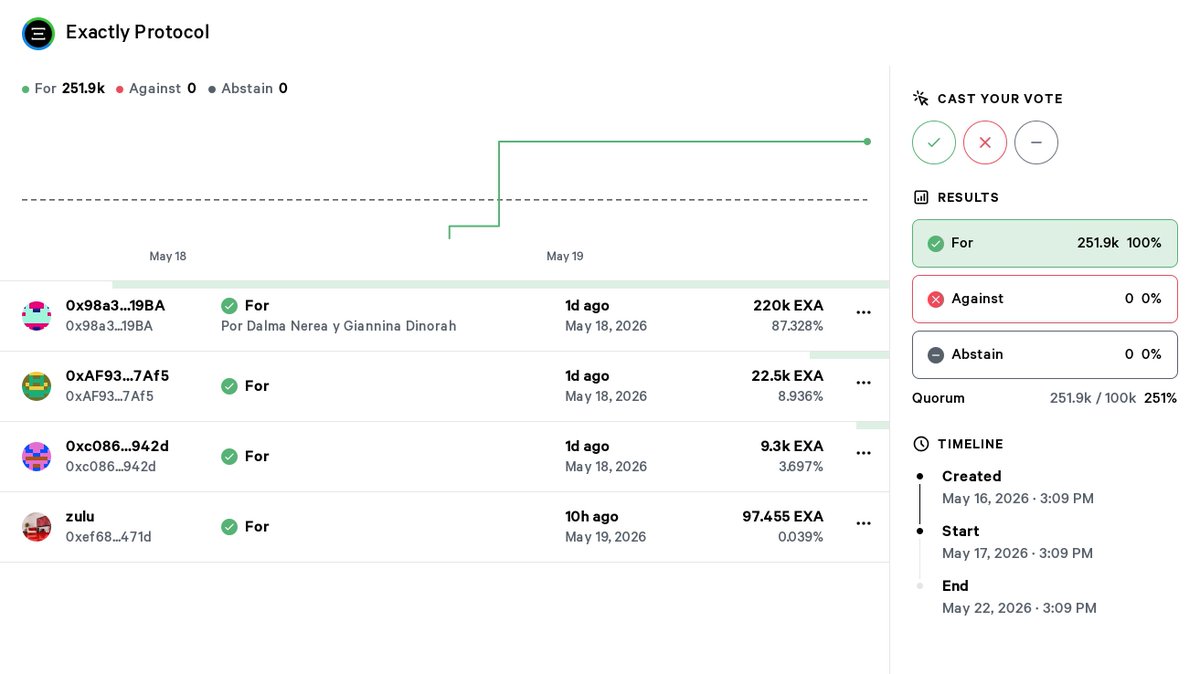Select the Against result row
The image size is (1200, 674).
(x=1045, y=299)
